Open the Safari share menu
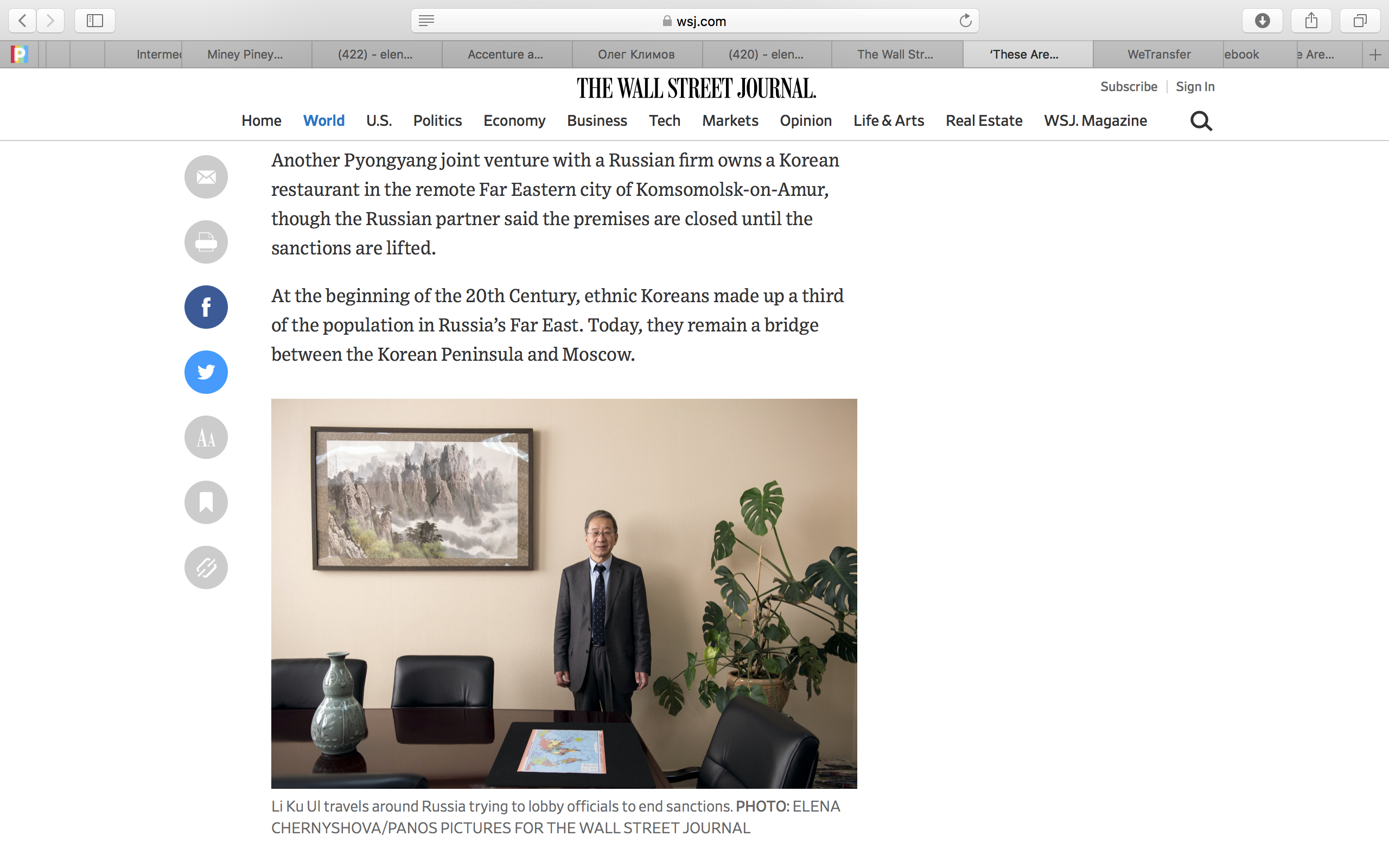 point(1311,21)
